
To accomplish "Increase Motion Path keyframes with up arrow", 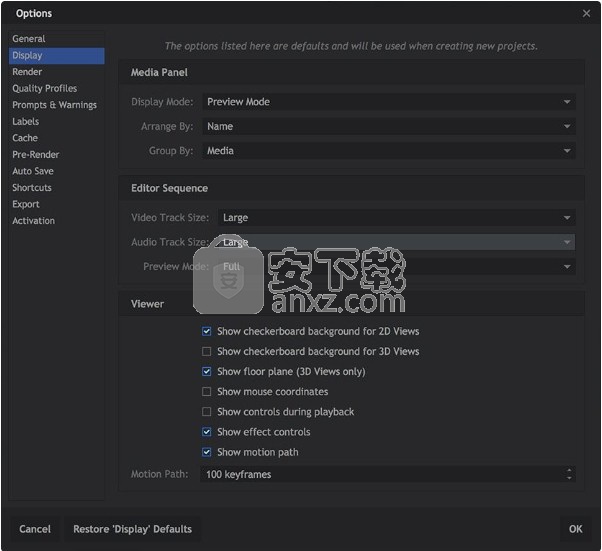I will [569, 470].
